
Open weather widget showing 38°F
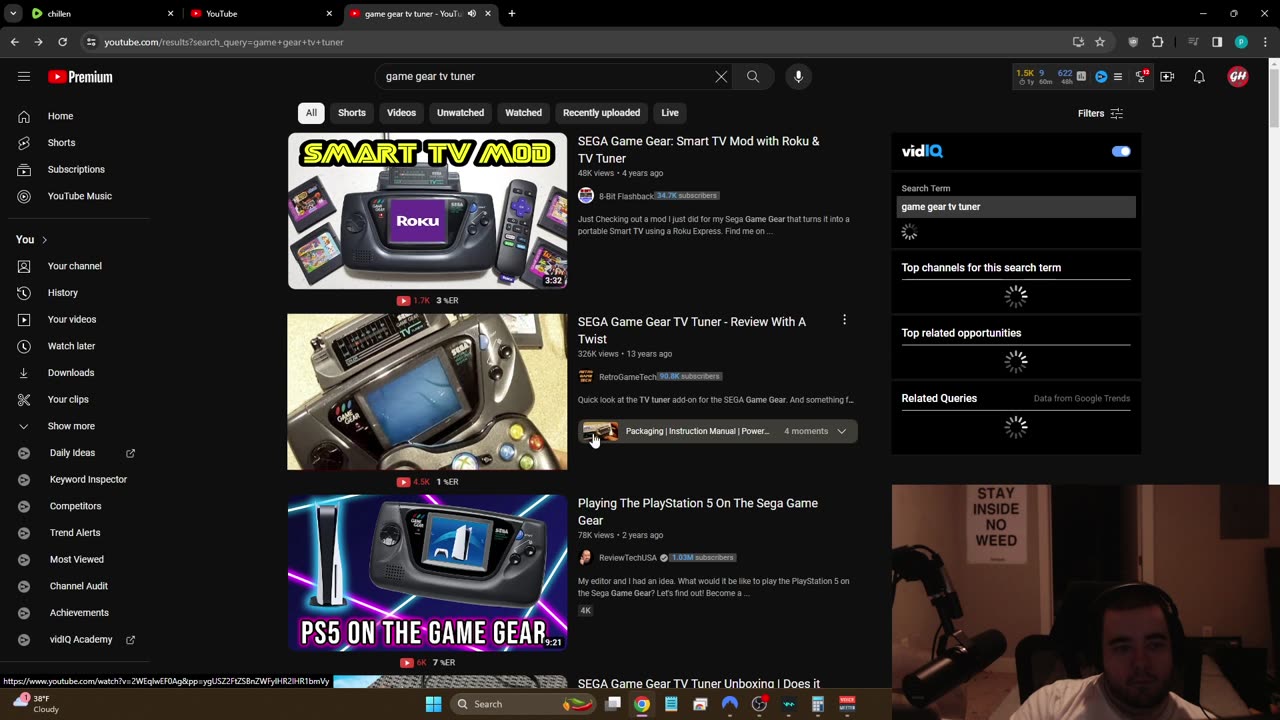coord(36,704)
